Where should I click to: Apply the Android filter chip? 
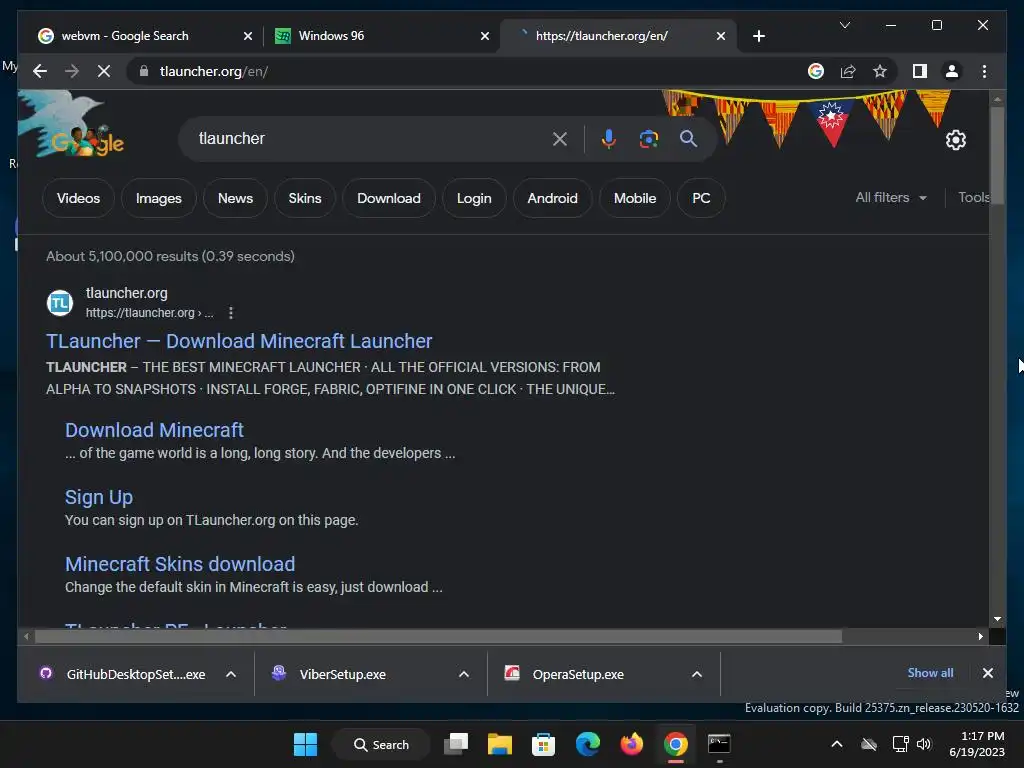552,198
